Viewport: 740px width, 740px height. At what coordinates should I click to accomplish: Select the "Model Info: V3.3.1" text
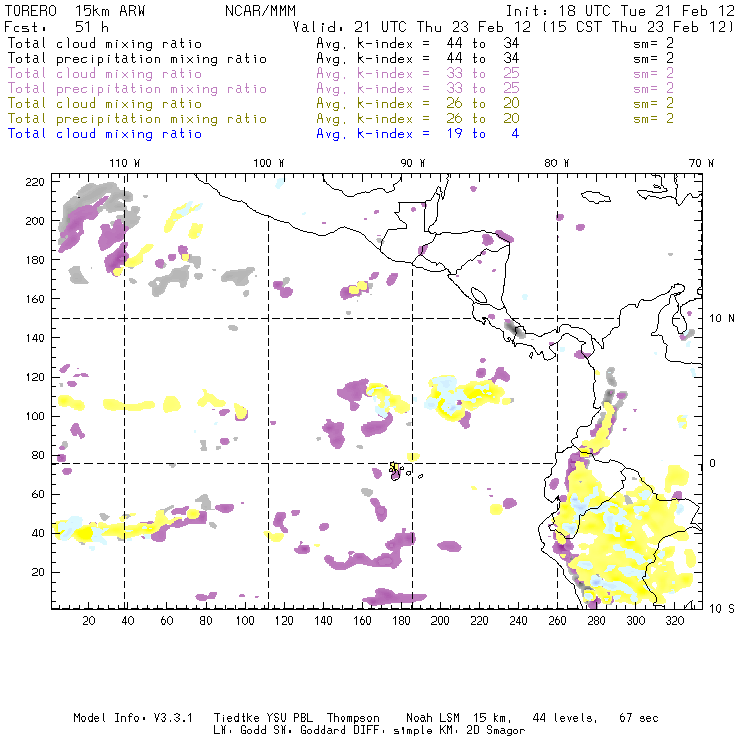[133, 718]
